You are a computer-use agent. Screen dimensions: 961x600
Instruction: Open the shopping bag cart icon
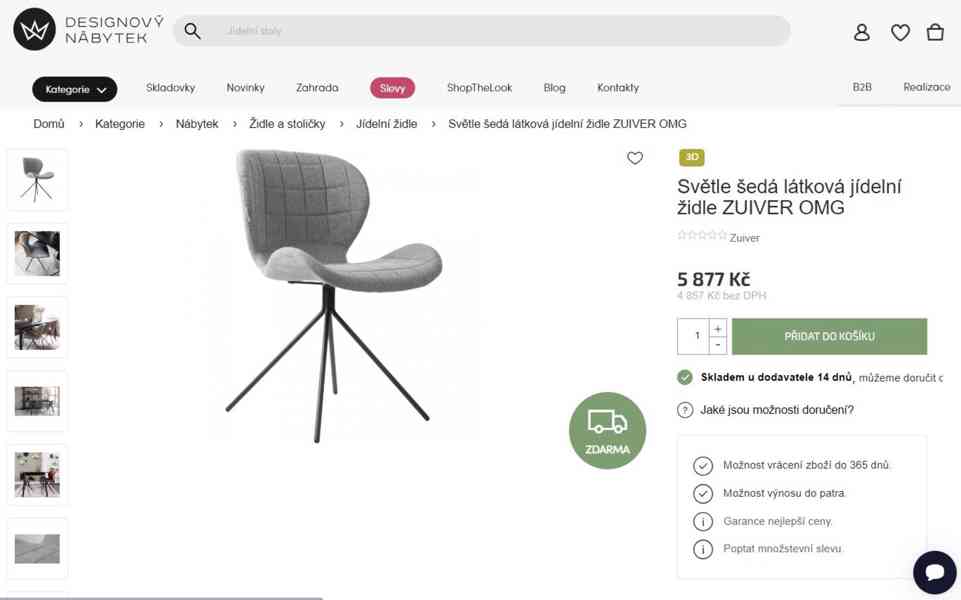935,32
